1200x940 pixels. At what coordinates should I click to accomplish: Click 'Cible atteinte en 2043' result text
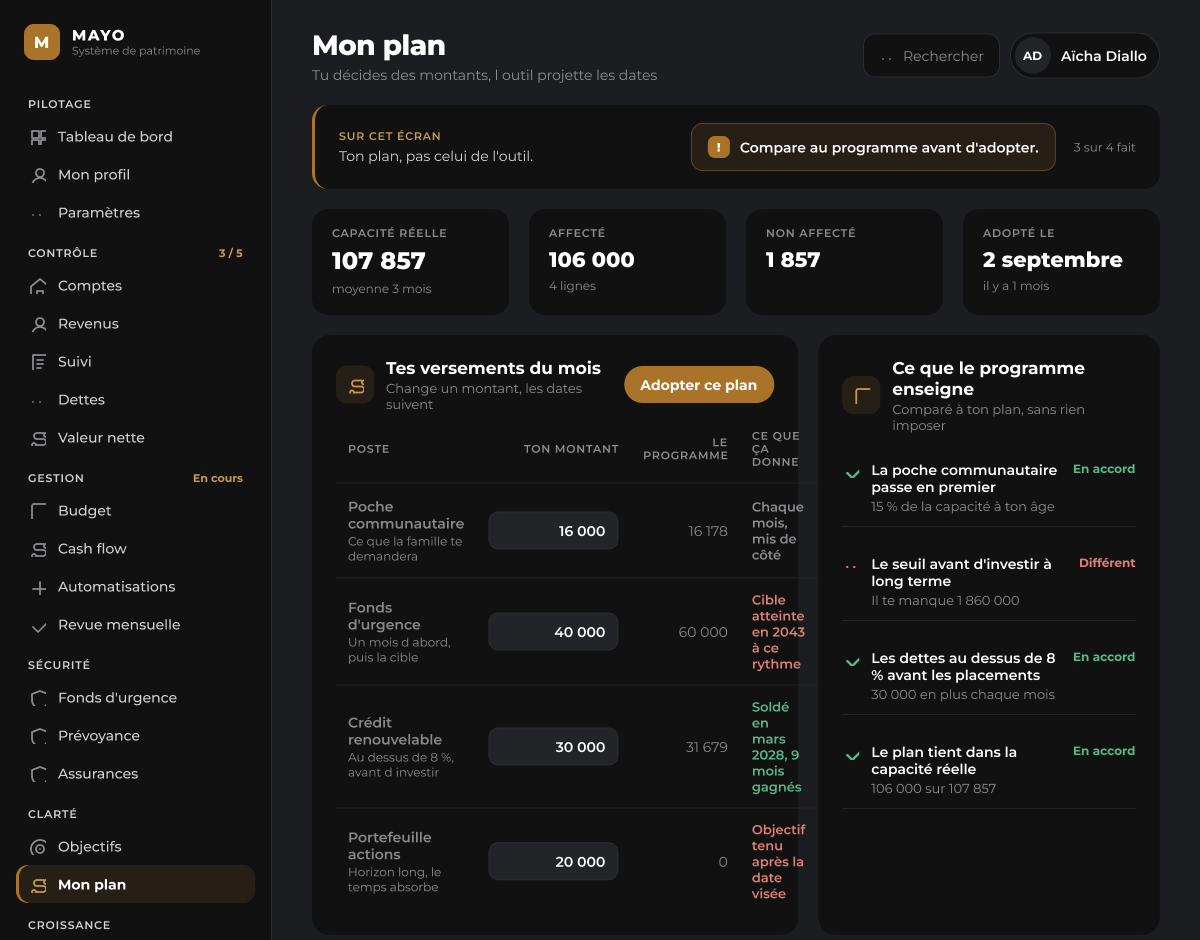778,632
